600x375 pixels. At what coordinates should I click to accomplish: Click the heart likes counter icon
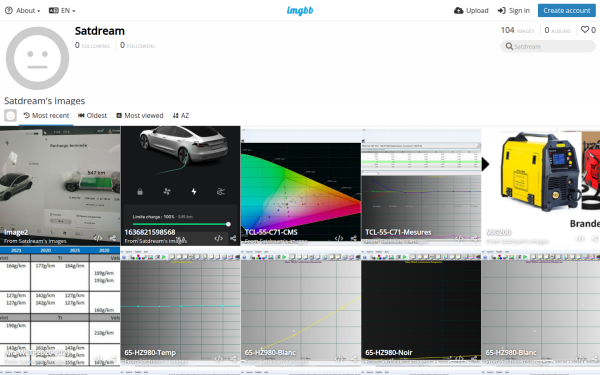pos(585,29)
